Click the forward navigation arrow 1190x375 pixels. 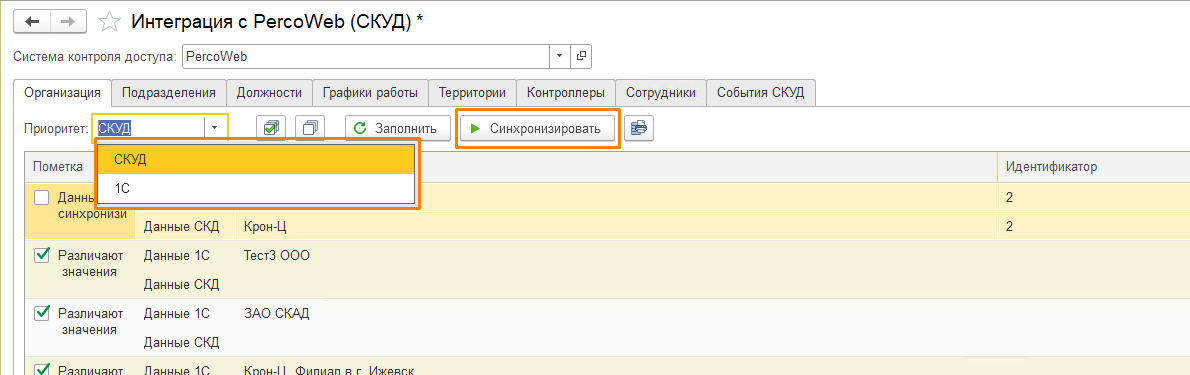(x=67, y=22)
